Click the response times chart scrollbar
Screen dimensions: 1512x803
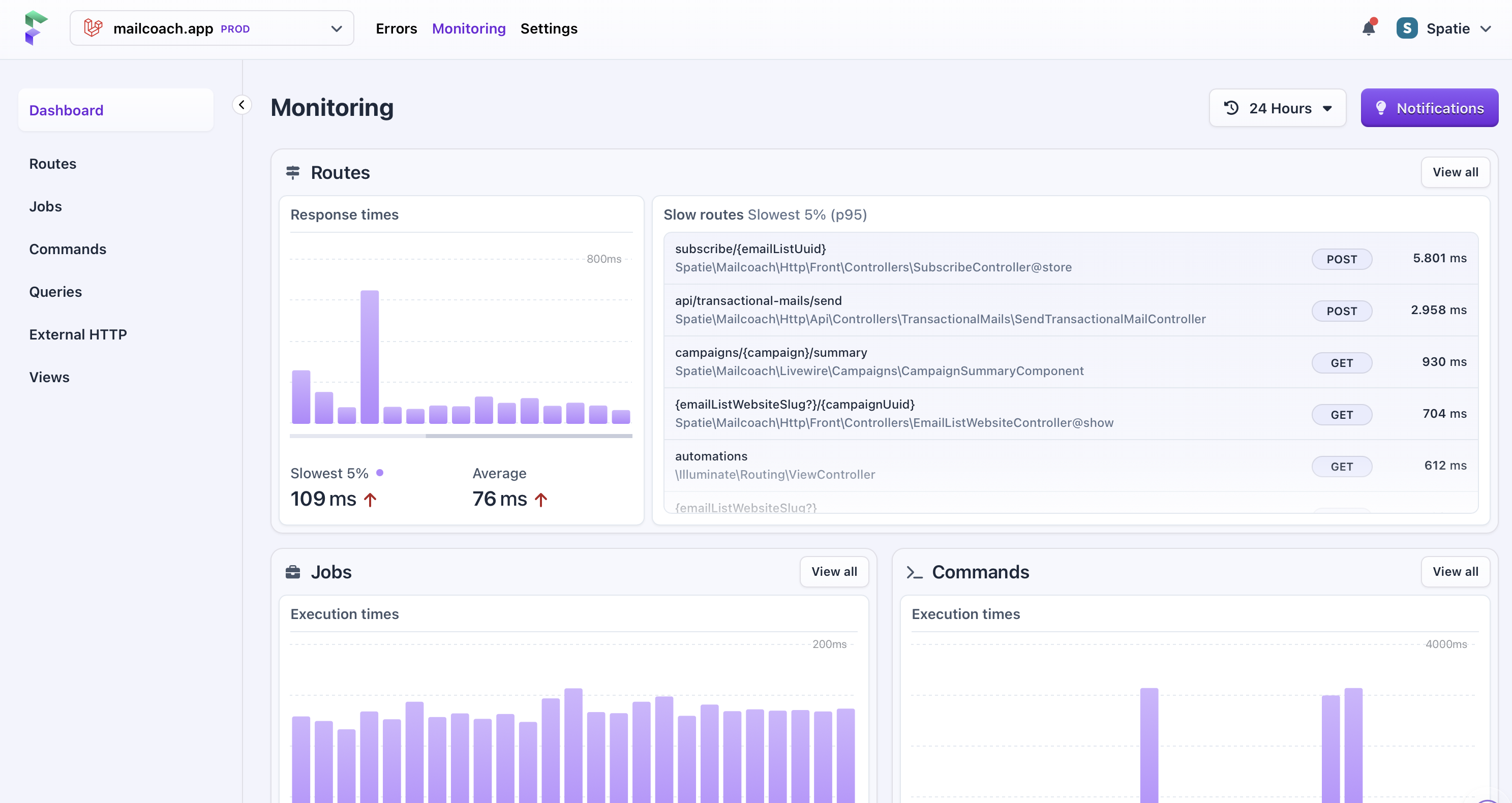(528, 436)
